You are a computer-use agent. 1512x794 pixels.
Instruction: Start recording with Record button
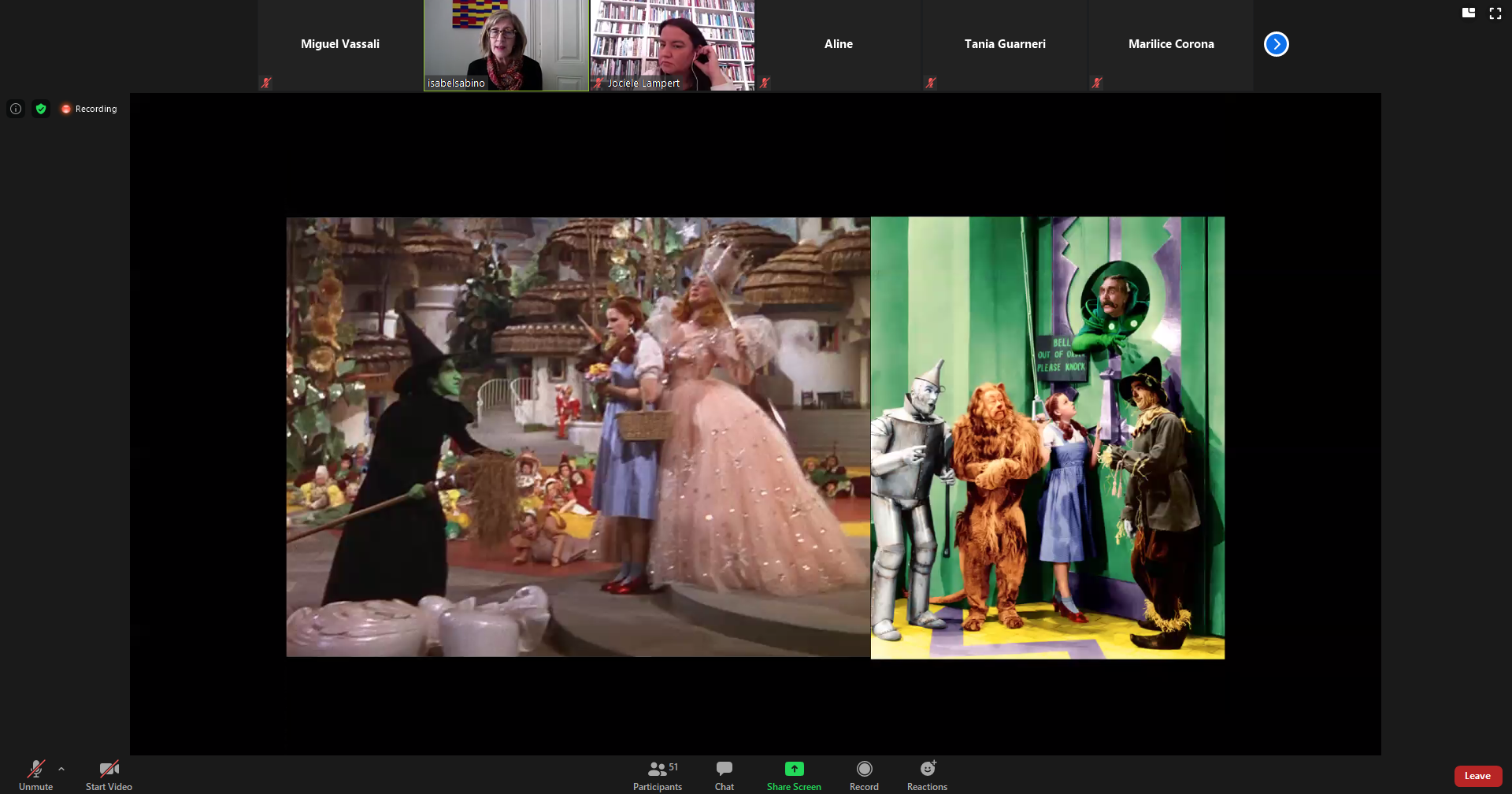coord(864,775)
